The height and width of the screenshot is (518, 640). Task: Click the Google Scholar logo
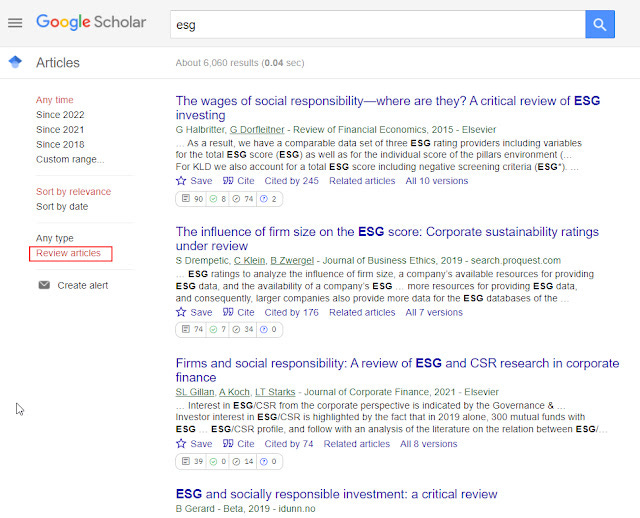click(91, 22)
